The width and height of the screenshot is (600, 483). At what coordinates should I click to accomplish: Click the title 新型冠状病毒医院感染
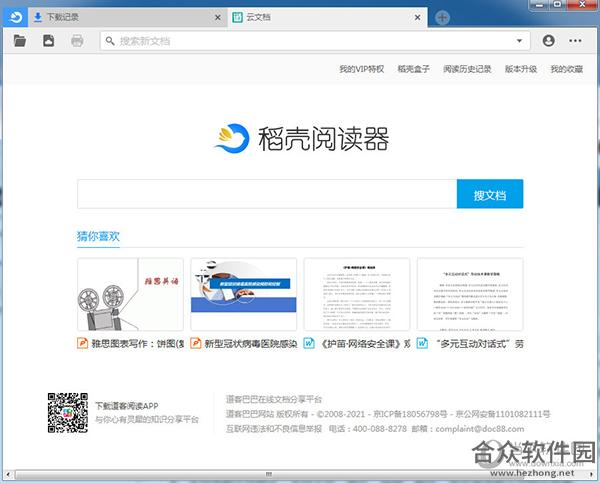[x=251, y=343]
